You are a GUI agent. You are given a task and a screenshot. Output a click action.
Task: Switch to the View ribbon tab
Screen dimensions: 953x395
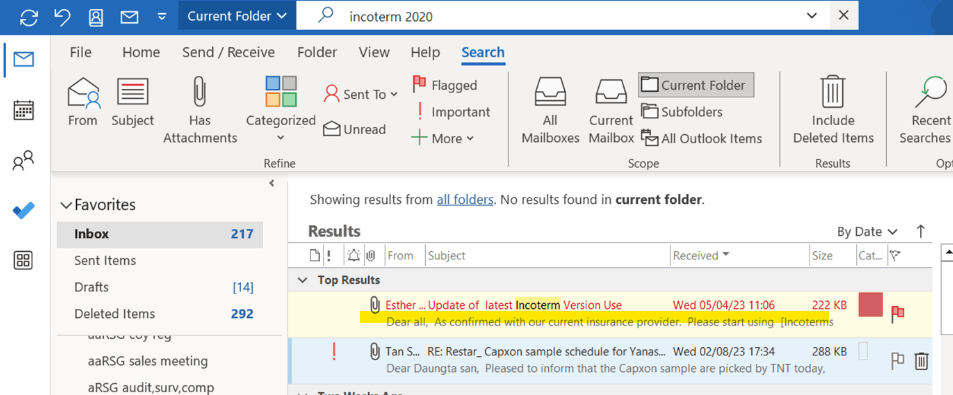tap(374, 52)
